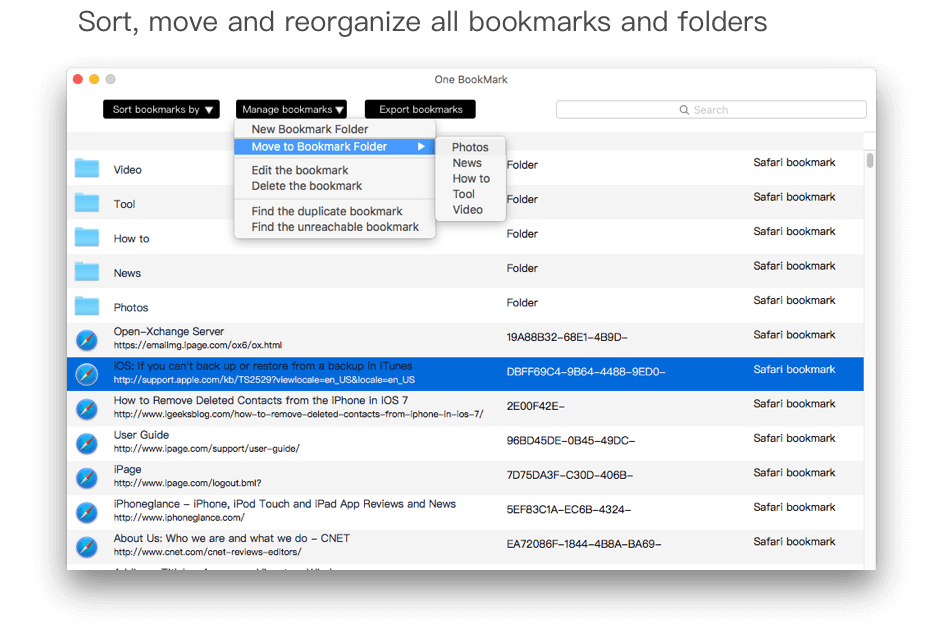Click URL http://www.ipage.com/logout.bml?
The image size is (950, 632).
[x=187, y=484]
